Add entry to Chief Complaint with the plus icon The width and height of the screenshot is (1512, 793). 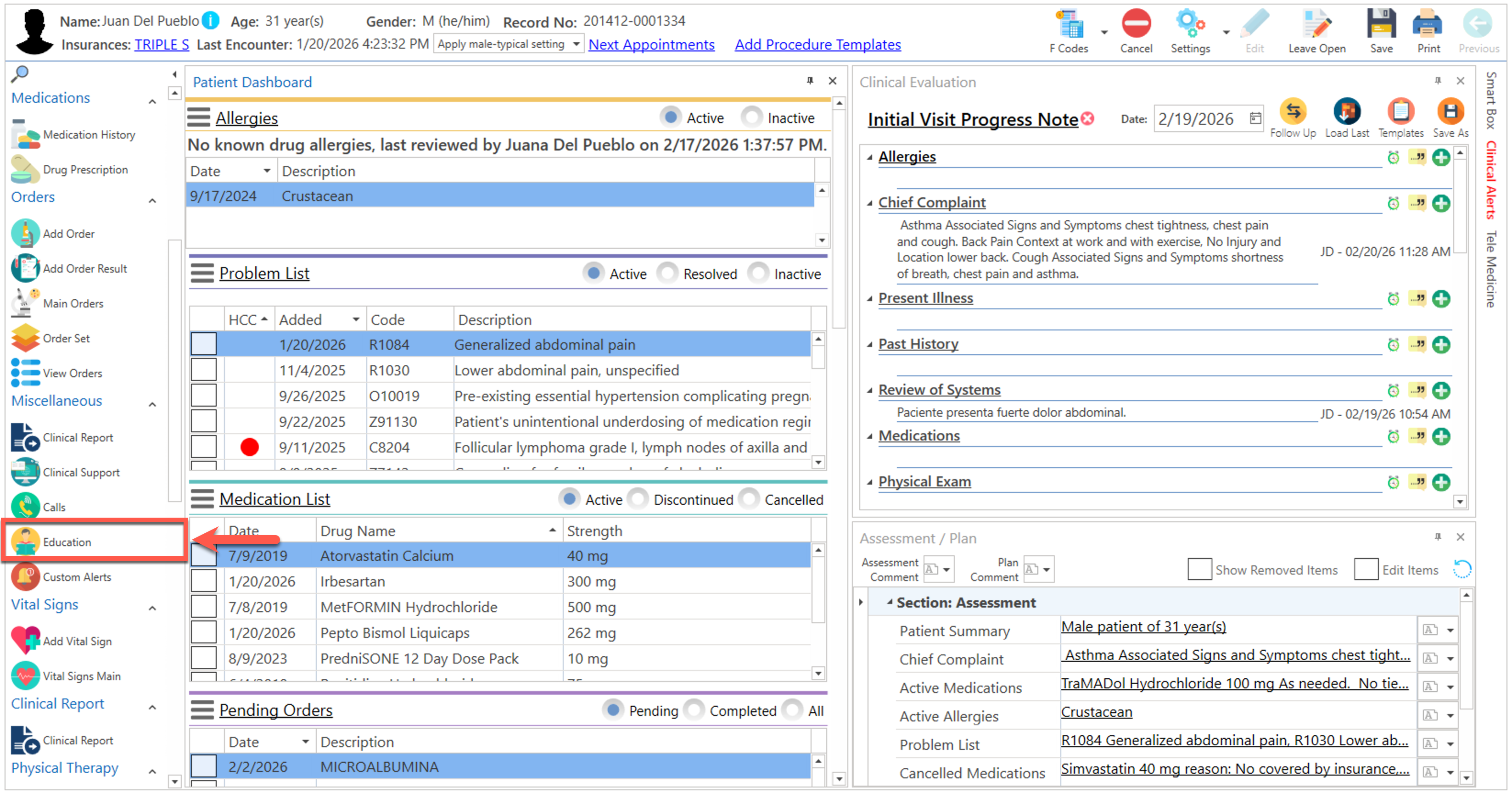point(1441,204)
